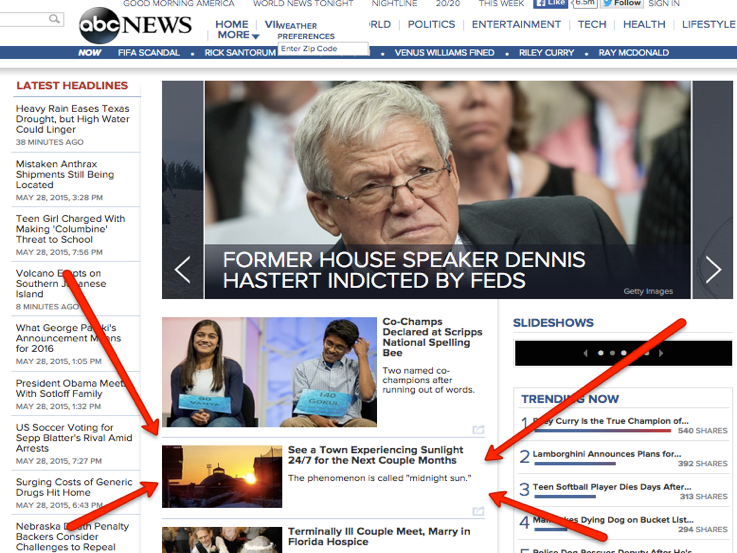Click the site search input box
The width and height of the screenshot is (737, 553).
[x=31, y=19]
